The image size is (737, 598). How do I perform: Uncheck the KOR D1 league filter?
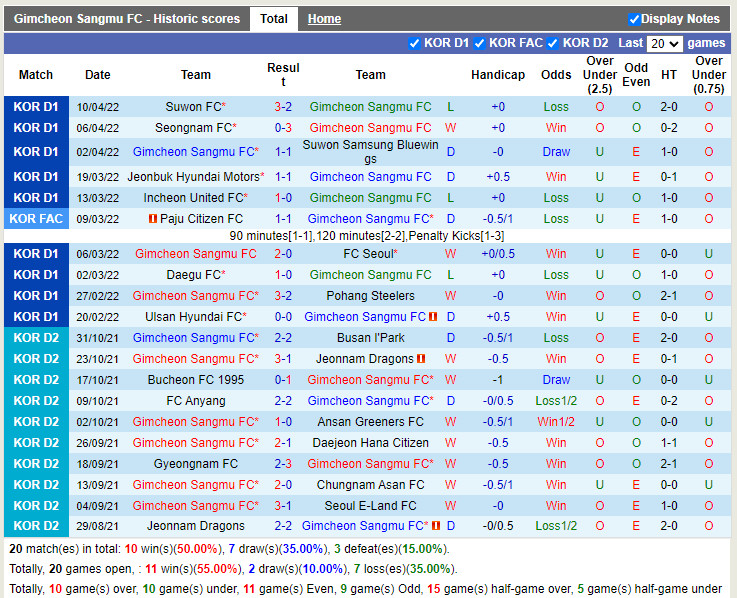pos(414,43)
